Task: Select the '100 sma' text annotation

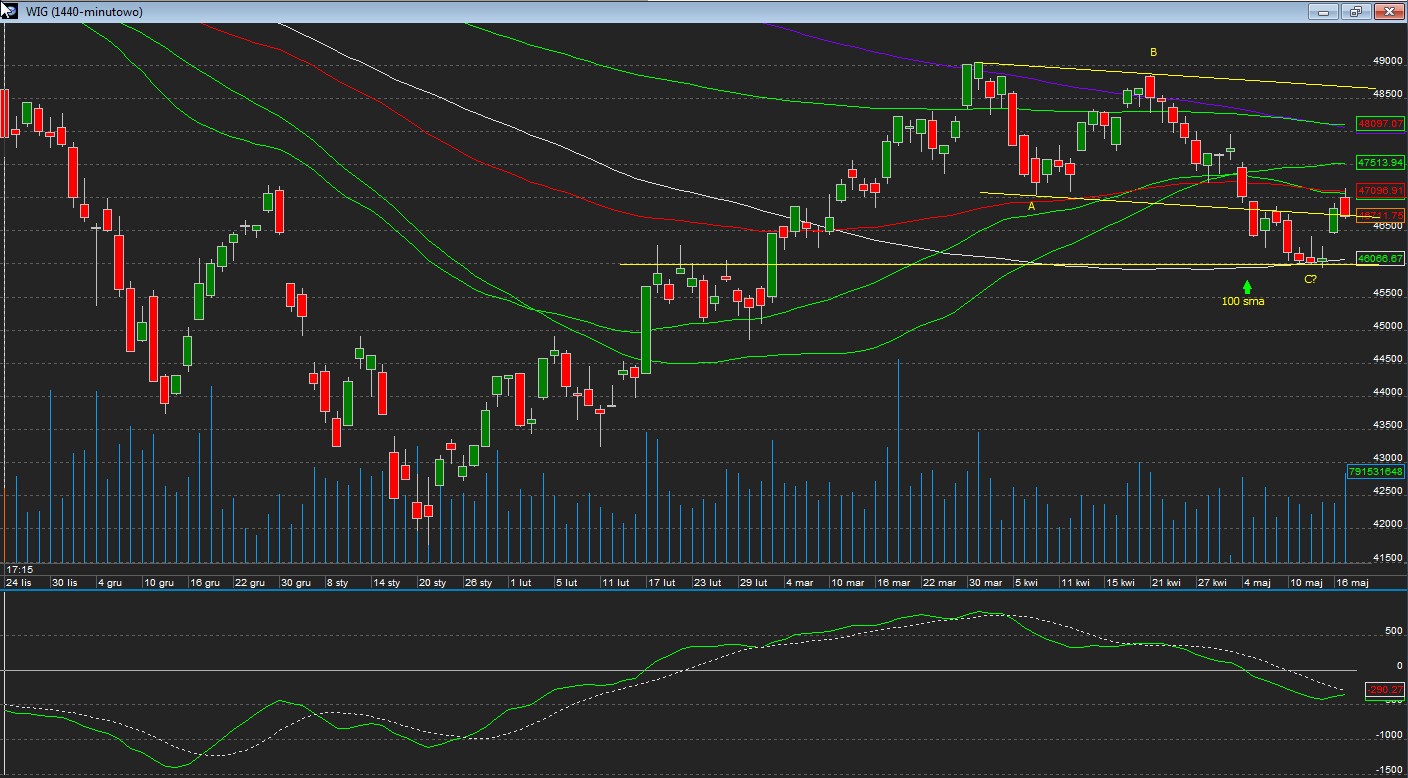Action: pyautogui.click(x=1243, y=301)
